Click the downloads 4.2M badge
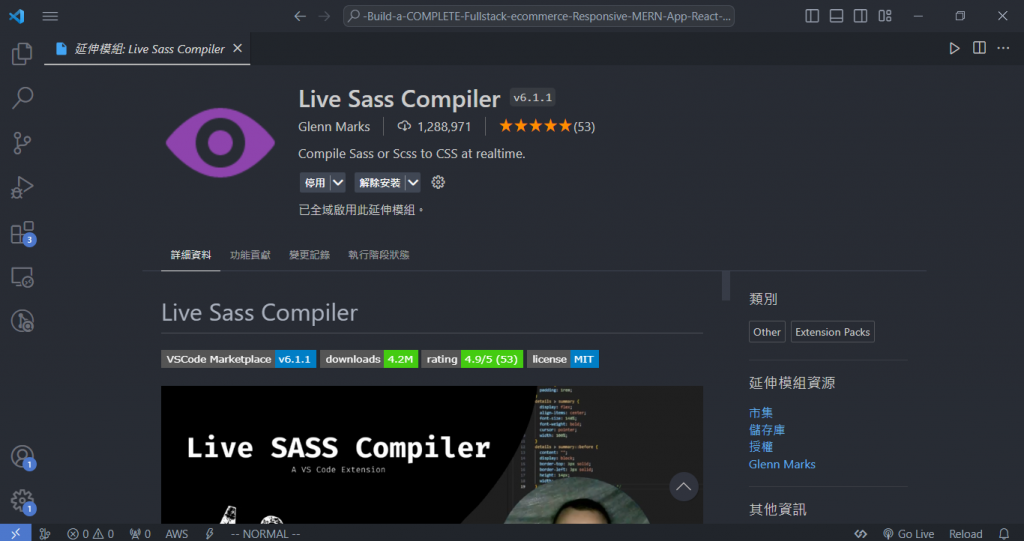The image size is (1024, 541). (369, 359)
